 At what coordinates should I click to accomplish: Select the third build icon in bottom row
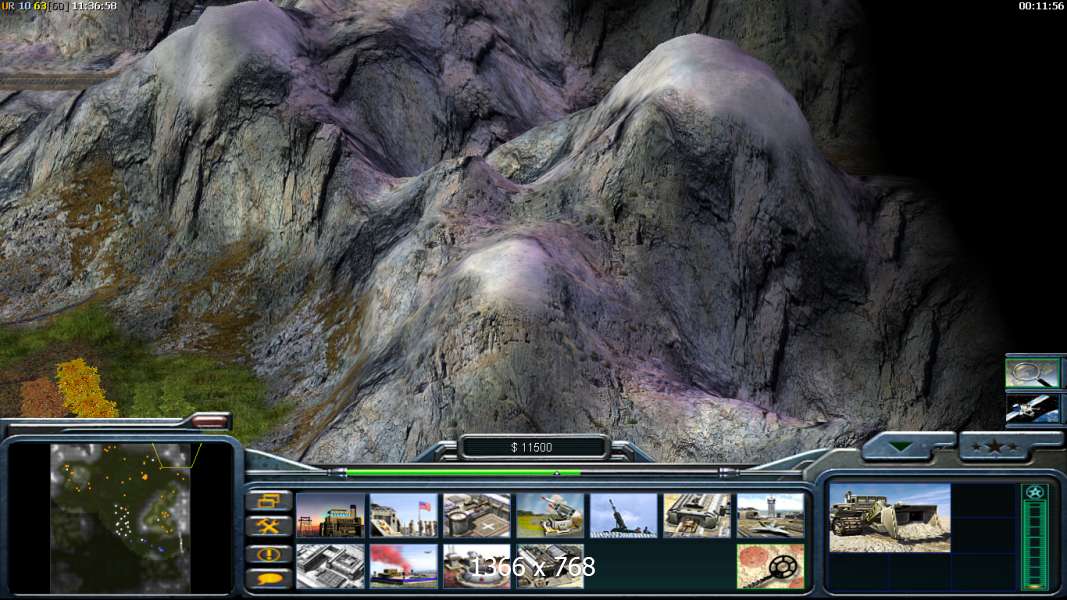(x=477, y=566)
